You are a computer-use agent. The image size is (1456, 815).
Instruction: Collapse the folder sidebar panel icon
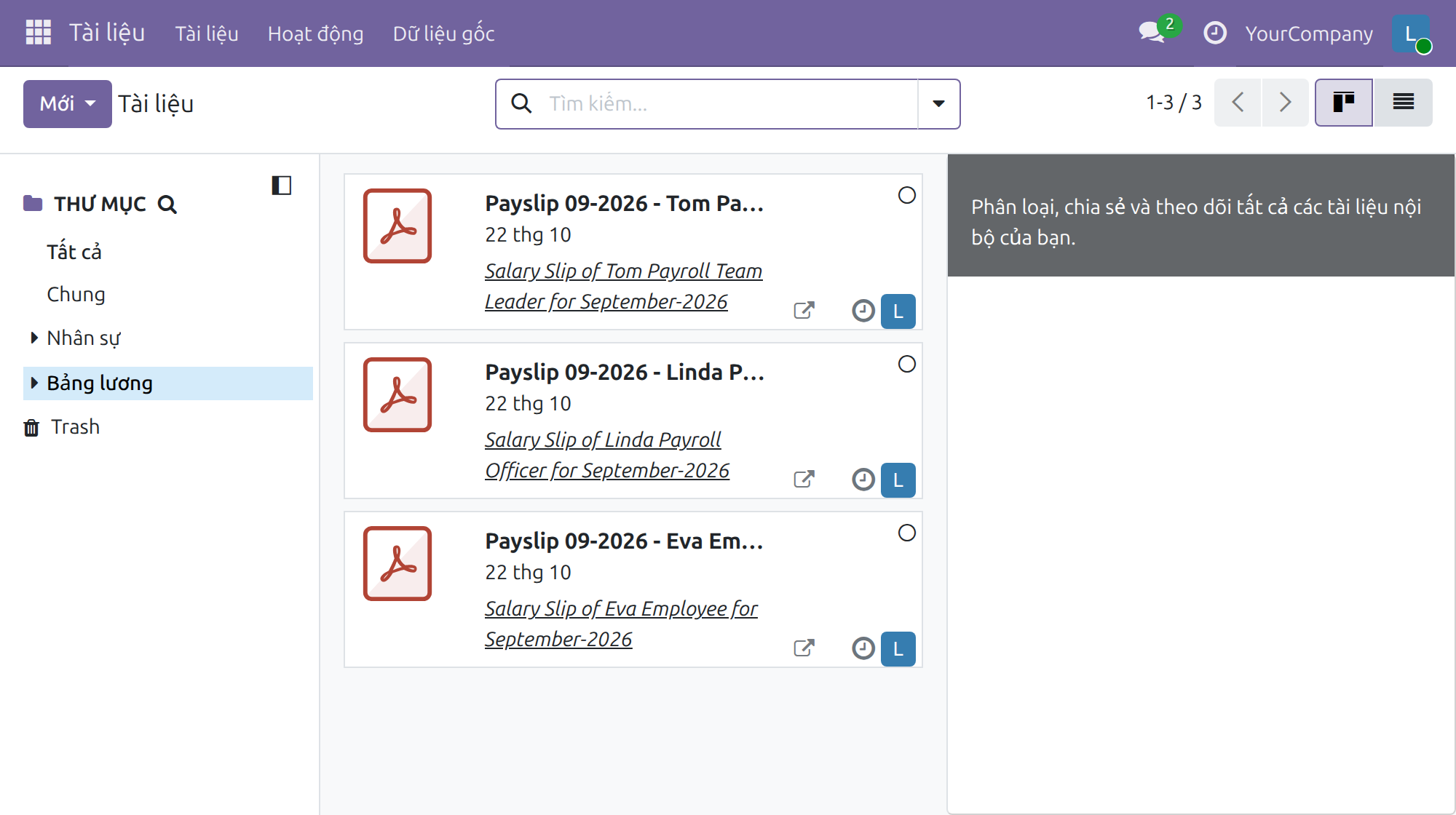(x=282, y=186)
